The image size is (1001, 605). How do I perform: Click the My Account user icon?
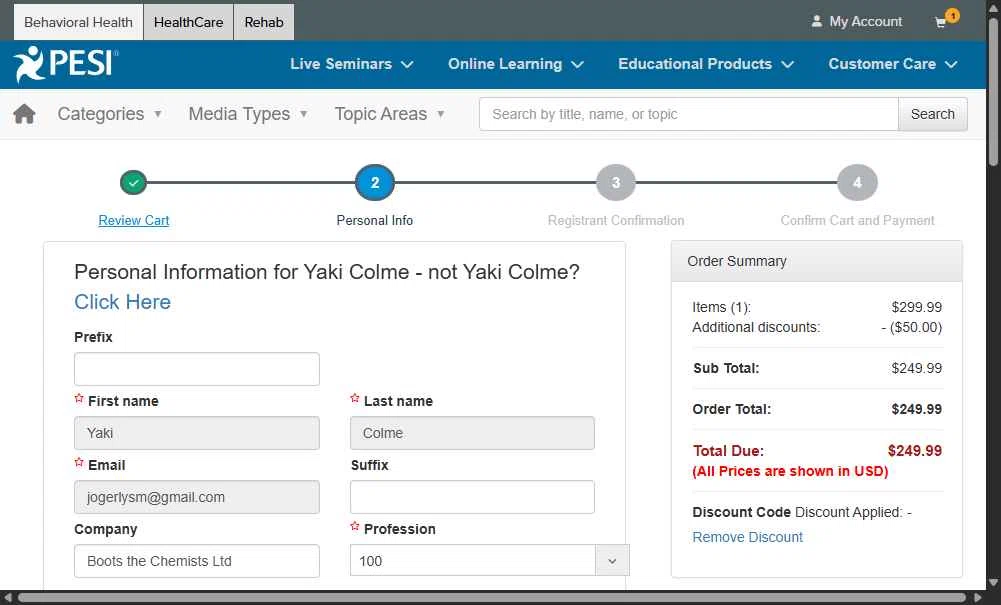pos(817,21)
